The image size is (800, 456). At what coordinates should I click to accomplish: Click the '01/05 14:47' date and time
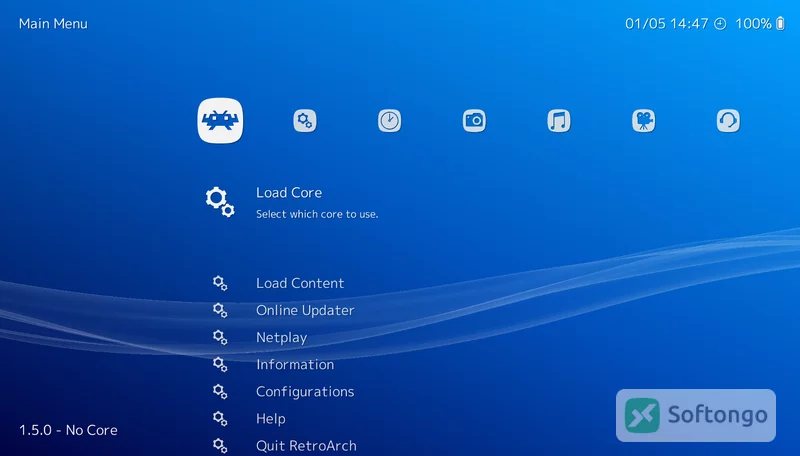pos(666,24)
